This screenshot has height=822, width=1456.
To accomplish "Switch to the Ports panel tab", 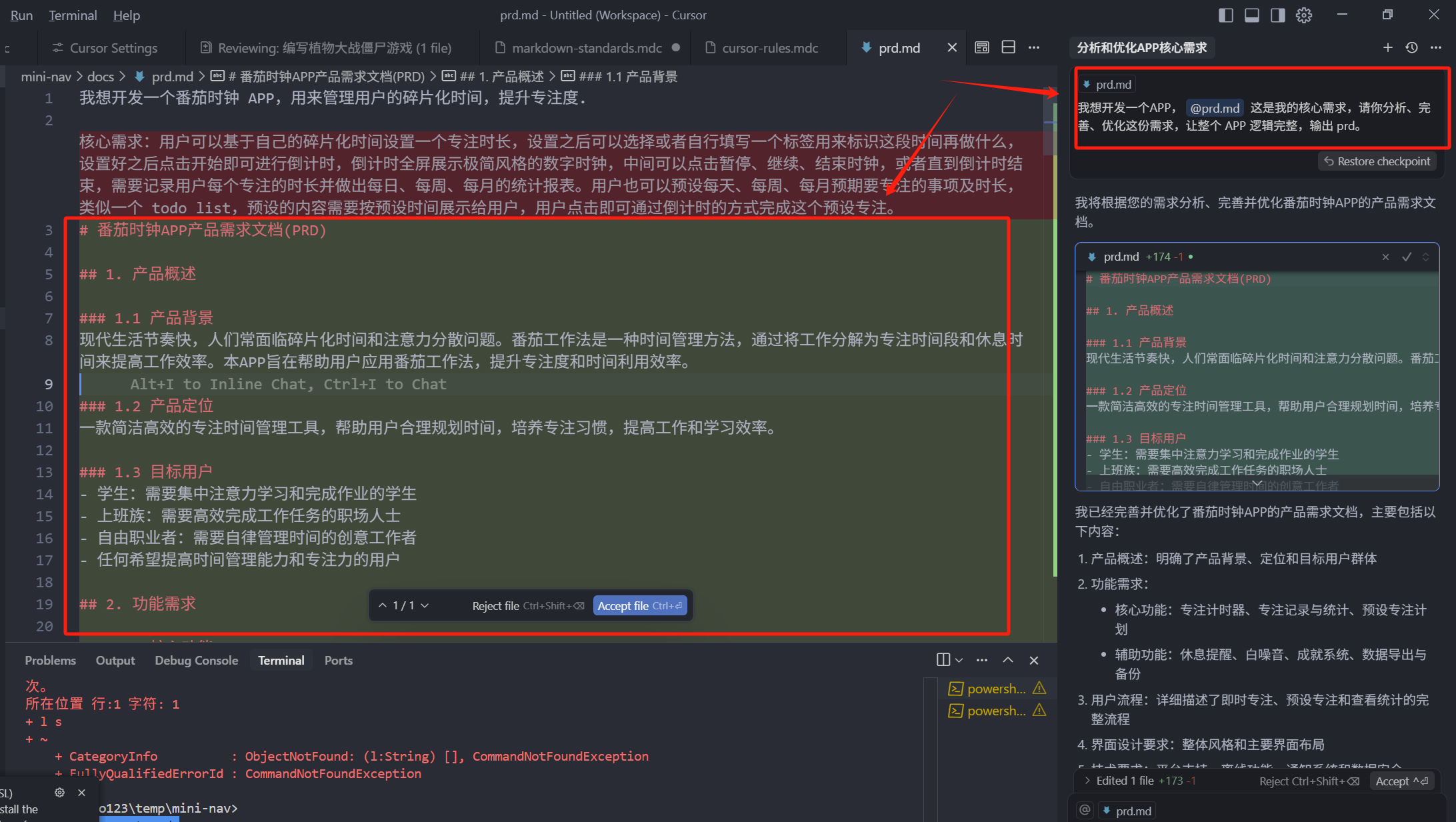I will coord(339,660).
